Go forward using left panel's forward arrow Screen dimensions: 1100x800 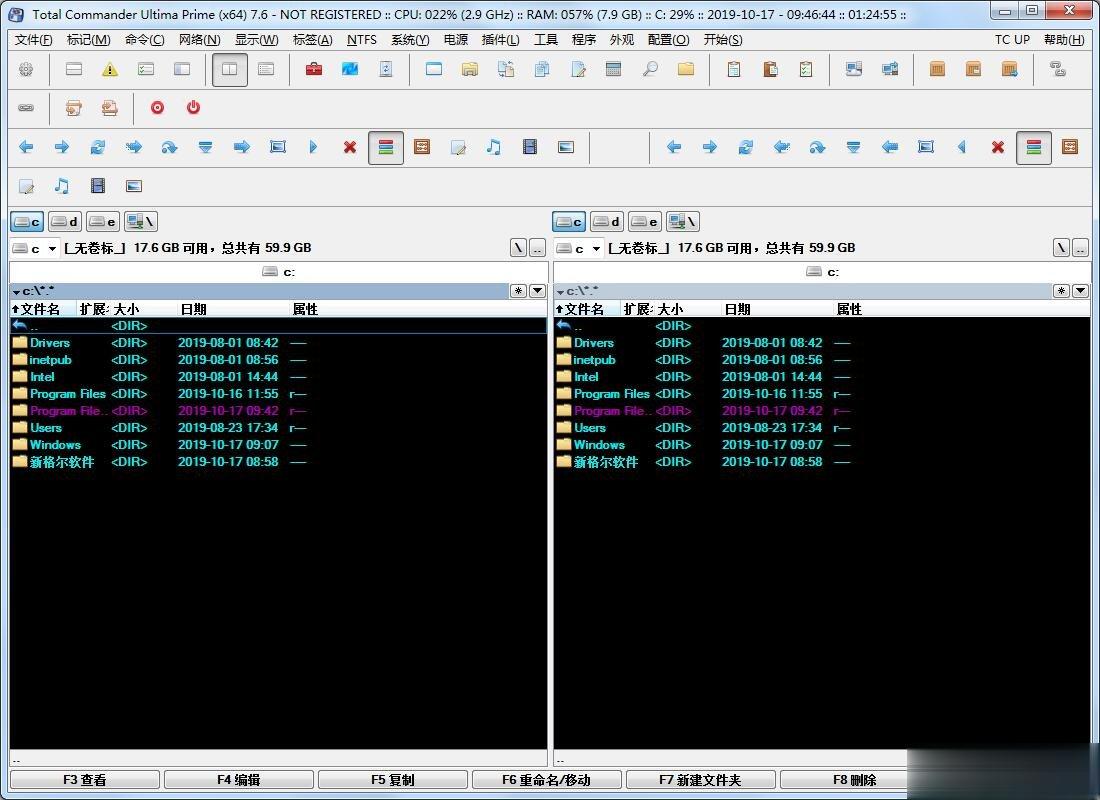62,147
